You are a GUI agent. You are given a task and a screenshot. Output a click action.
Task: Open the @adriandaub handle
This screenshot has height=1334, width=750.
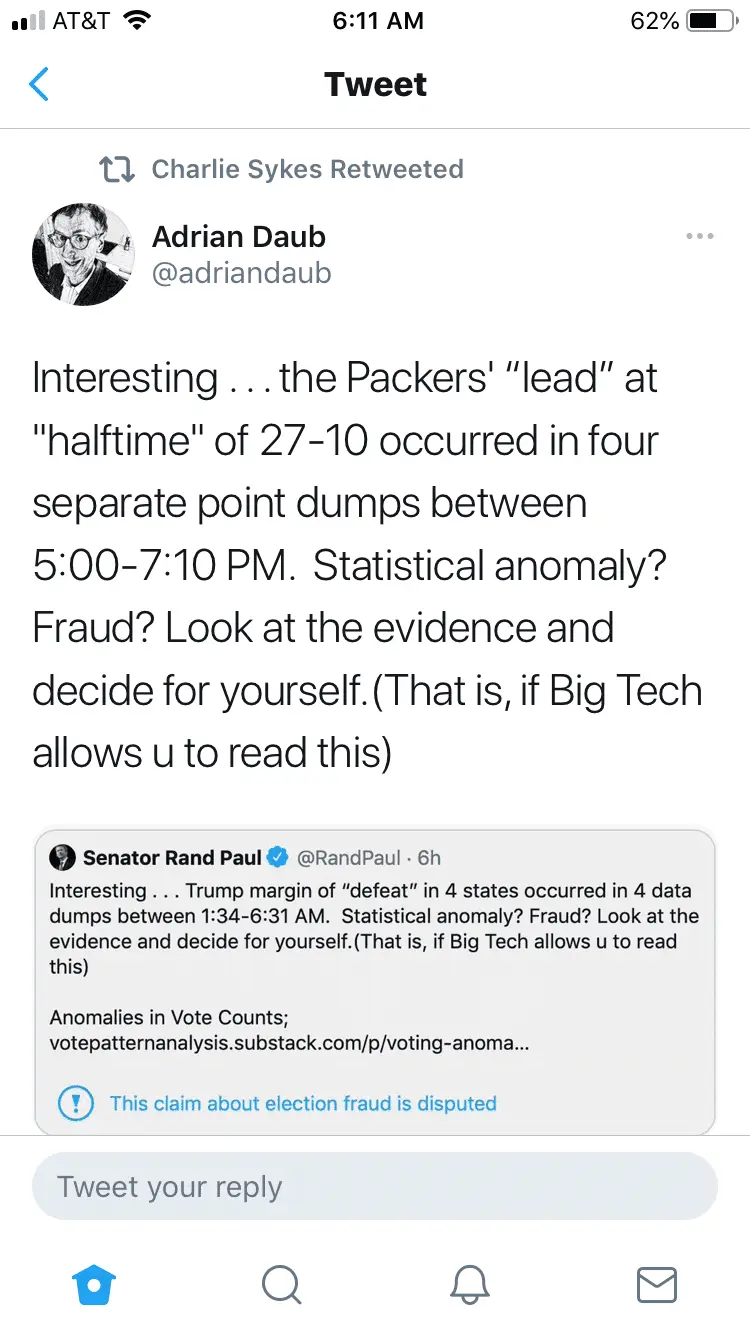pos(241,273)
